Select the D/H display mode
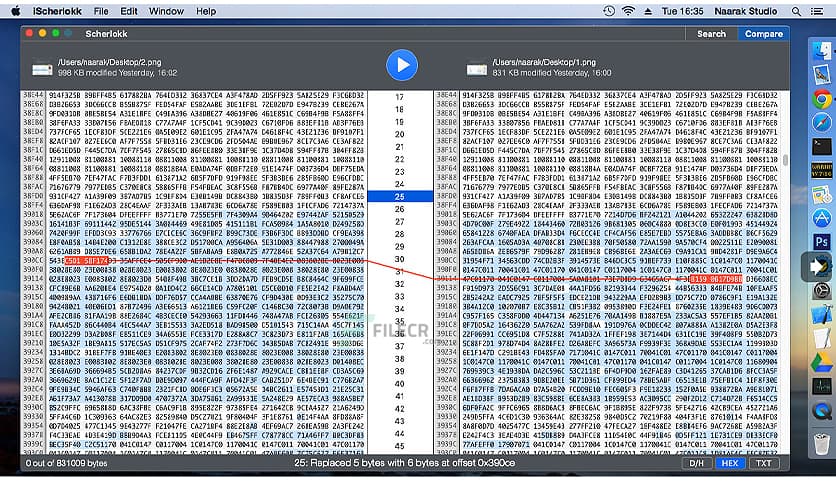The image size is (836, 484). pos(696,463)
